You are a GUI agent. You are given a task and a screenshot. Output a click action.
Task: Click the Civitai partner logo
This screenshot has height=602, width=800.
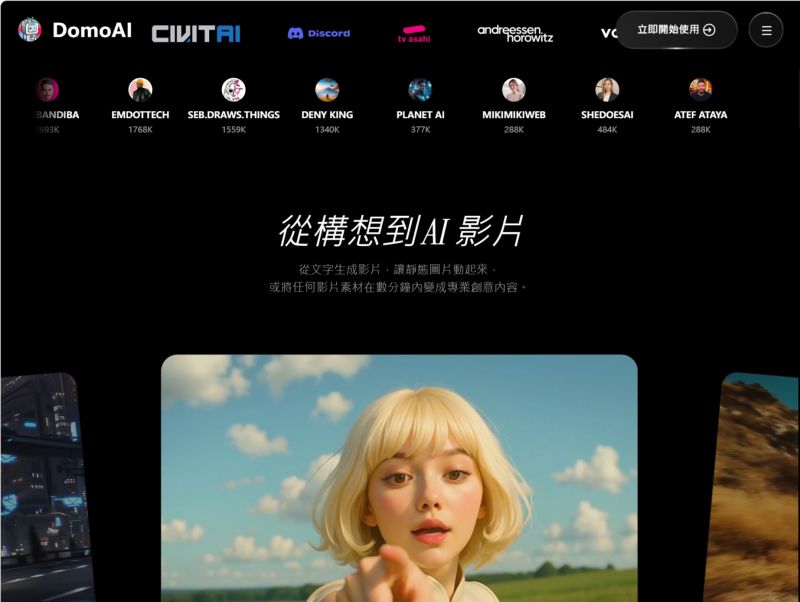tap(196, 33)
